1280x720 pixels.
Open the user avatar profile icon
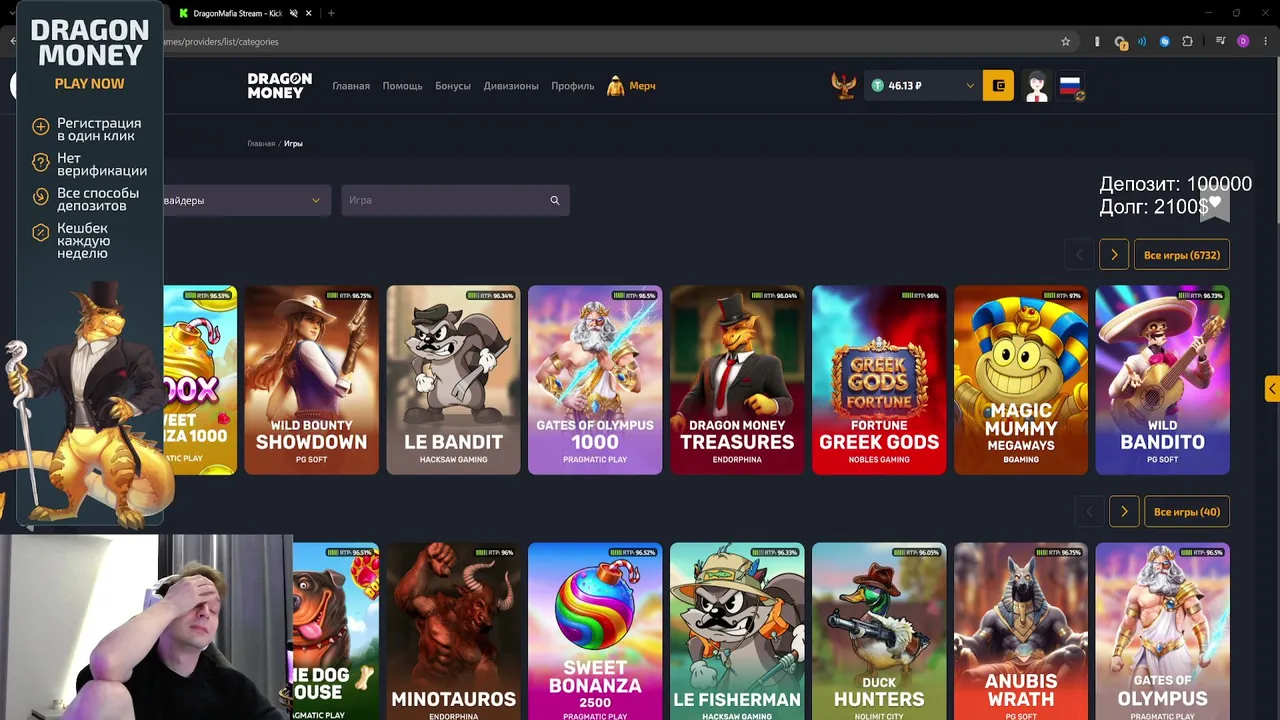point(1037,86)
